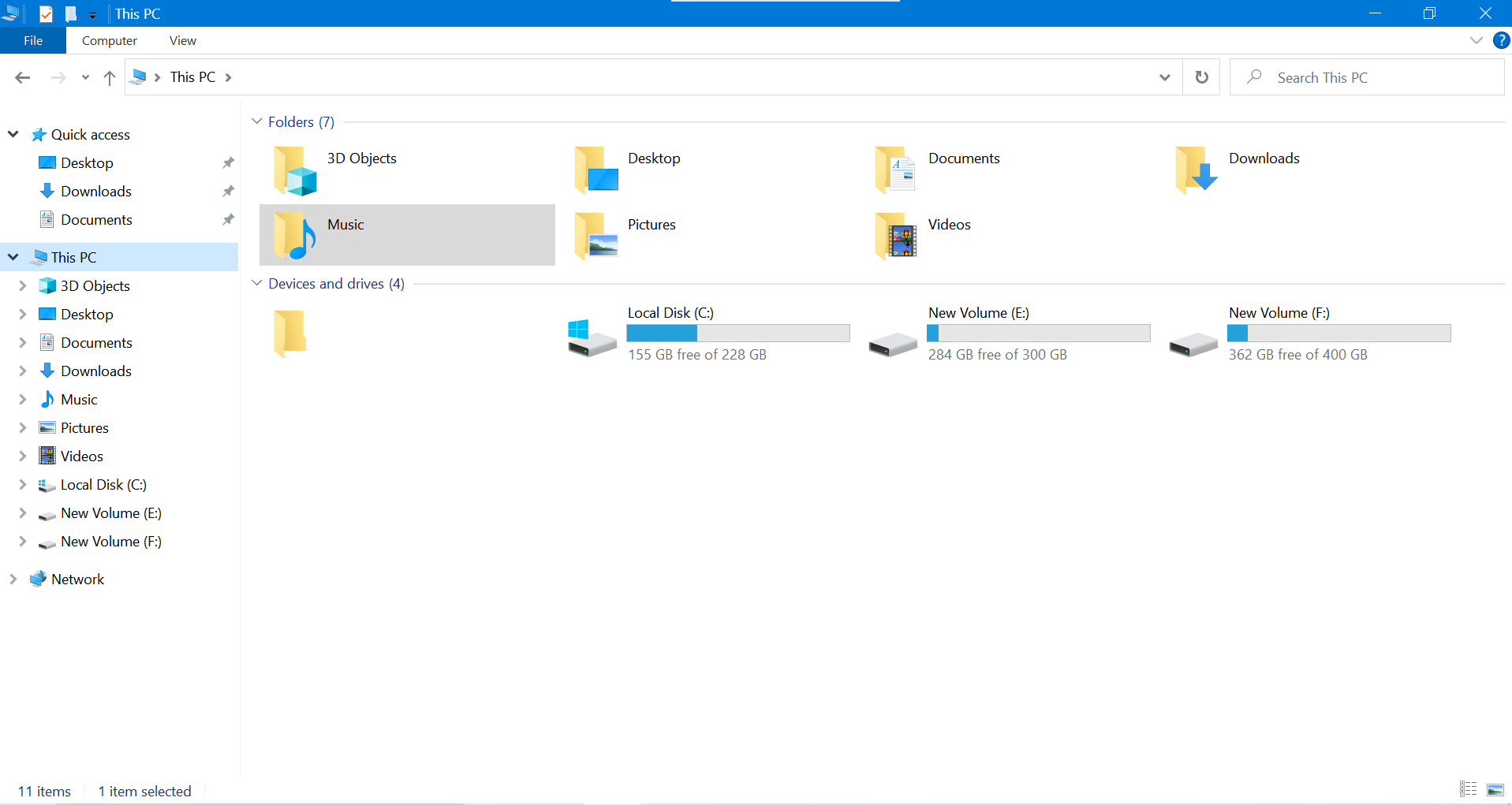This screenshot has height=805, width=1512.
Task: Go back with the Back arrow
Action: coord(23,77)
